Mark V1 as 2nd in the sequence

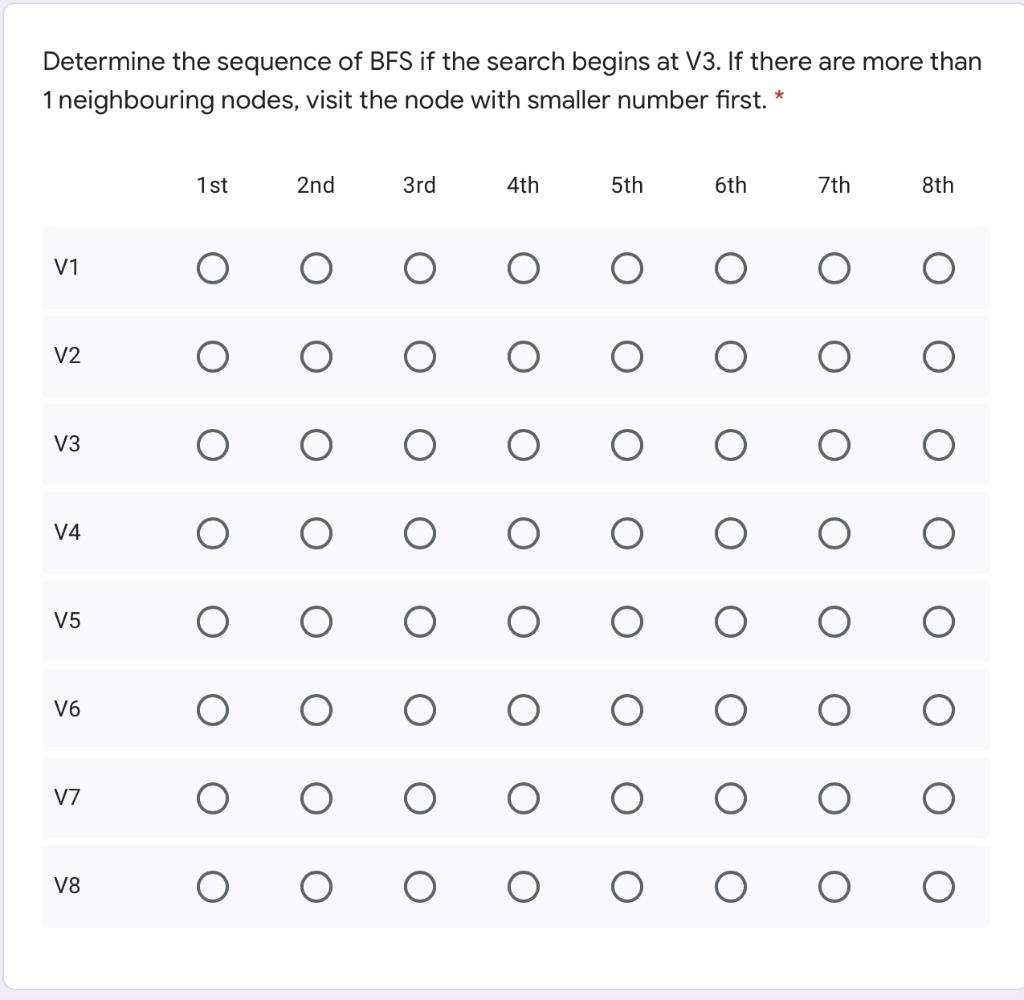pyautogui.click(x=316, y=268)
